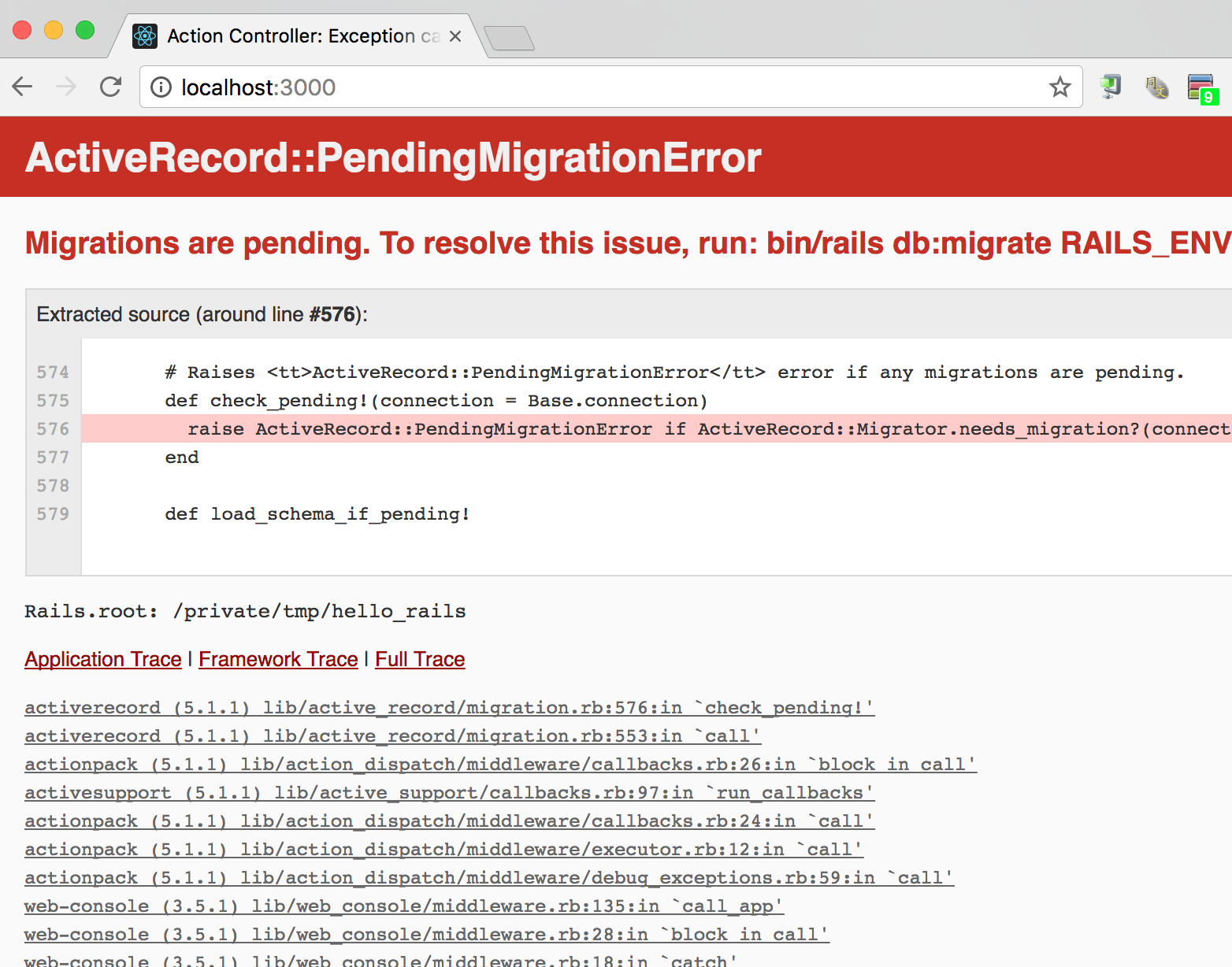Reload the localhost page

tap(111, 87)
